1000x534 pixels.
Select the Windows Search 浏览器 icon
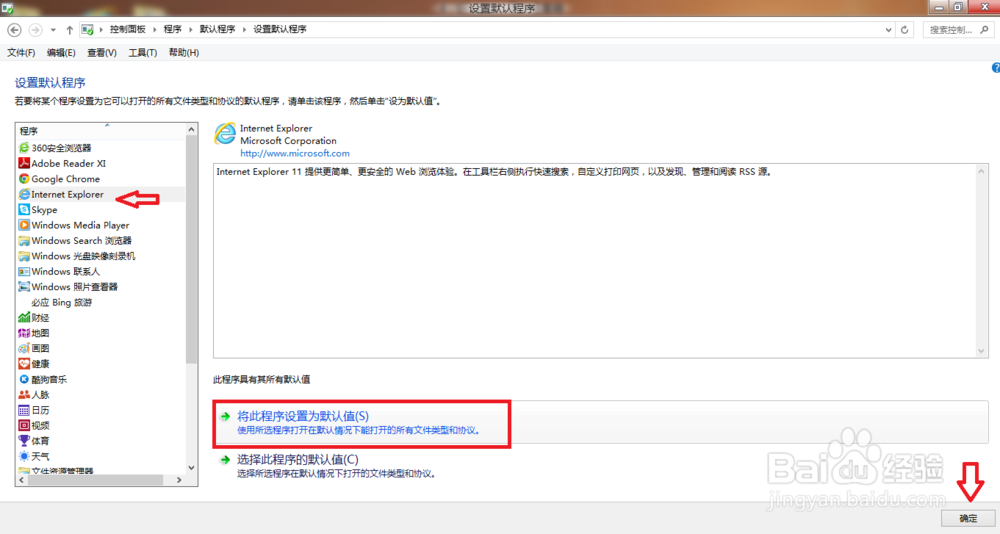point(24,241)
